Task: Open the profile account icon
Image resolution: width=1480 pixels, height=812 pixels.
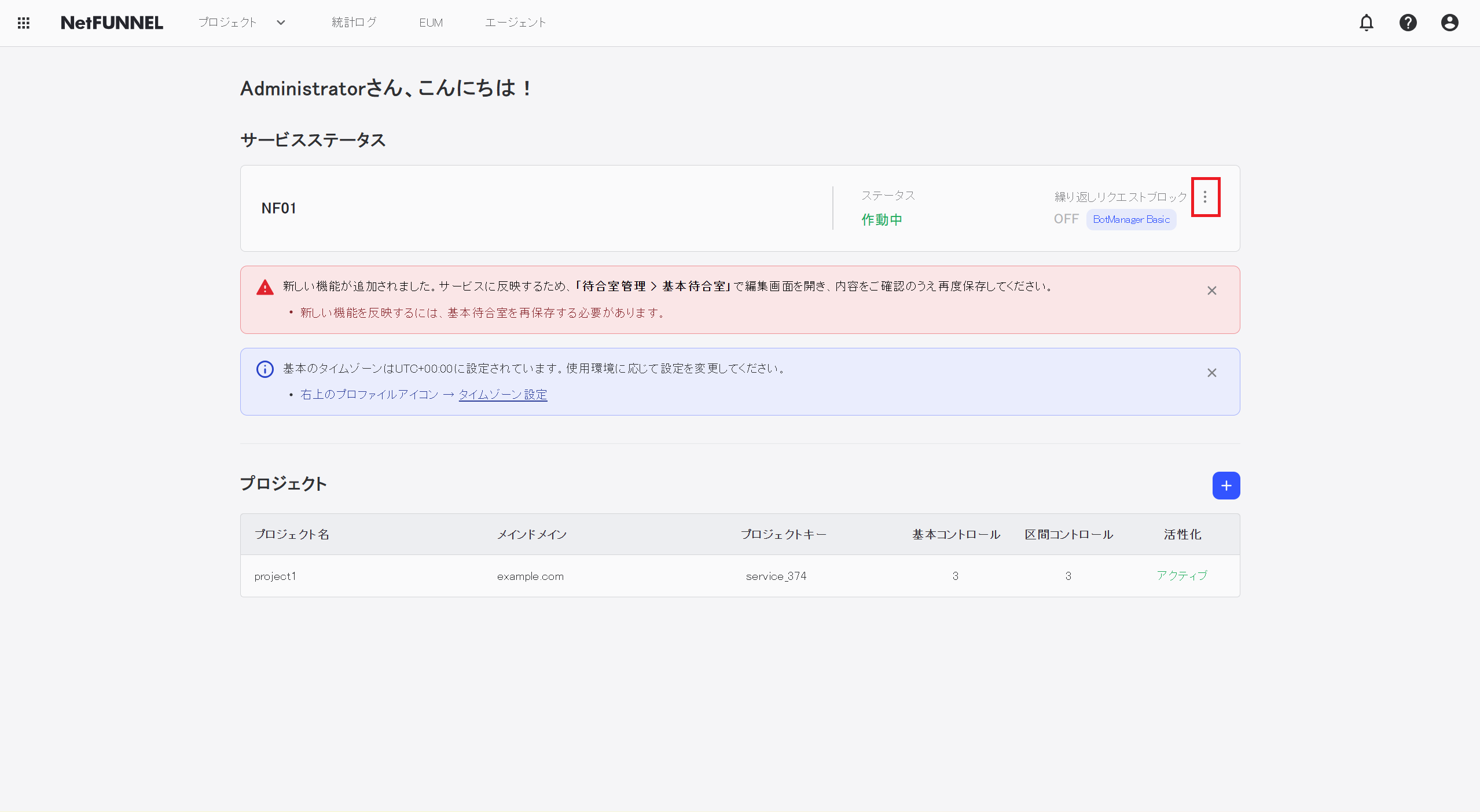Action: (1449, 23)
